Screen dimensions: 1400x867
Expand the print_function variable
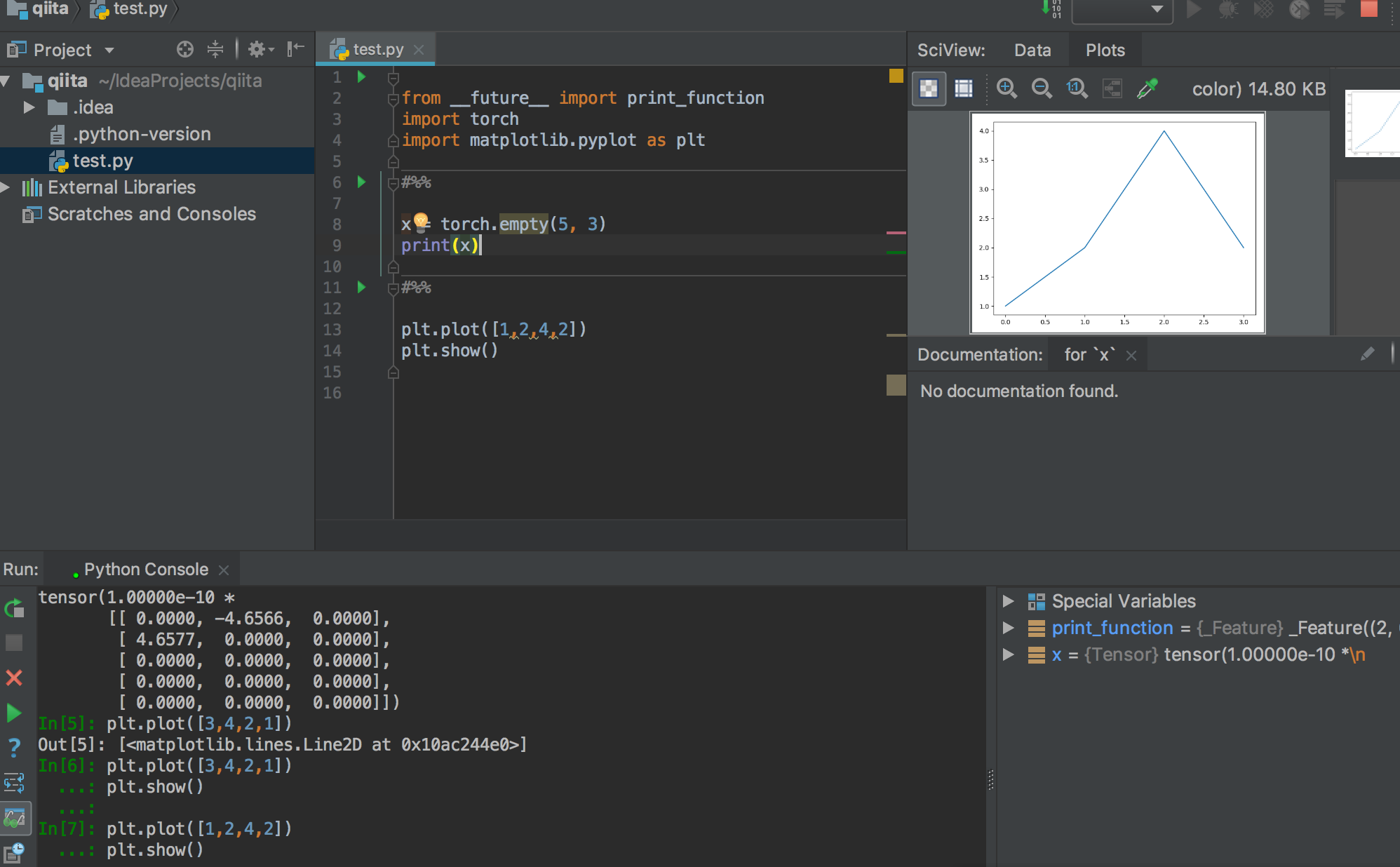(1008, 628)
